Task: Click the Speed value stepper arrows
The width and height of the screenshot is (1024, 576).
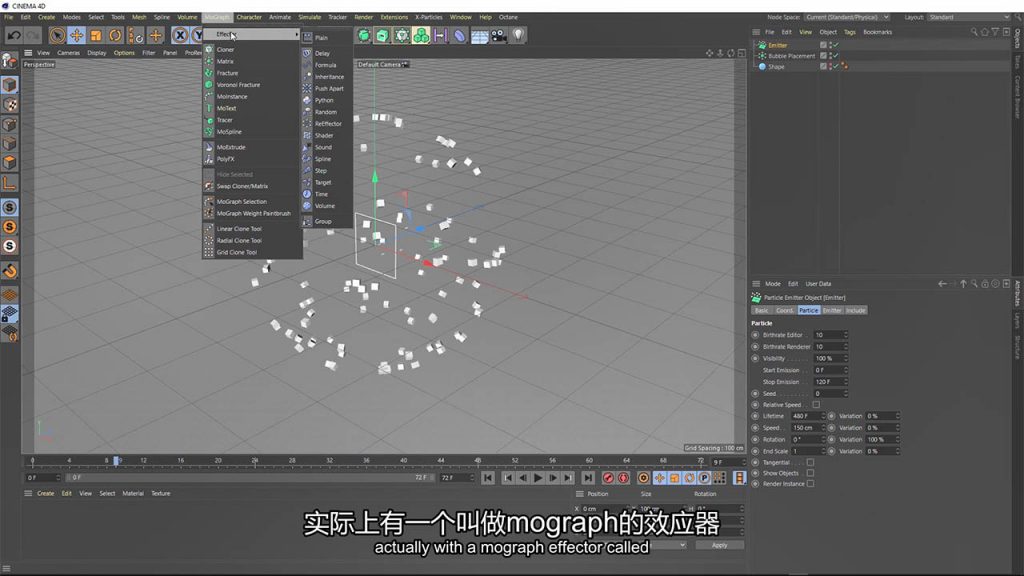Action: (x=822, y=428)
